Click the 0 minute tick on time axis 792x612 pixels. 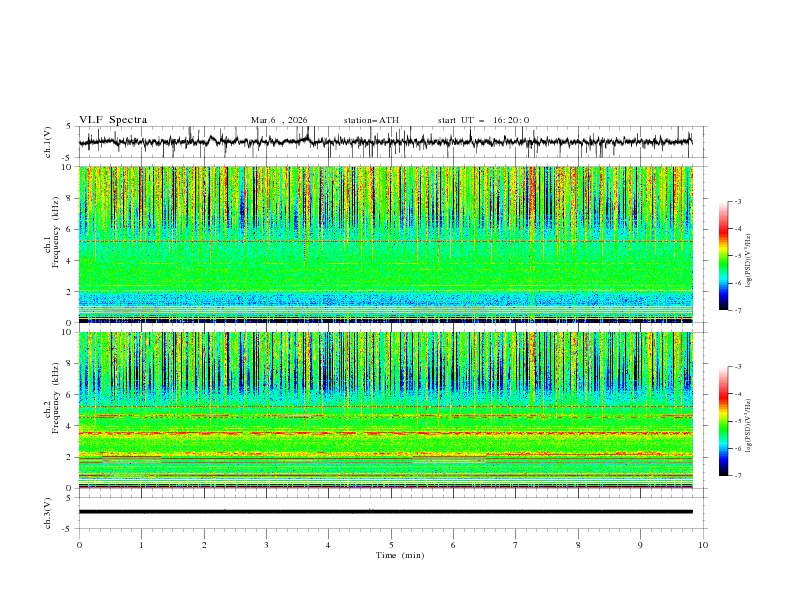coord(79,544)
